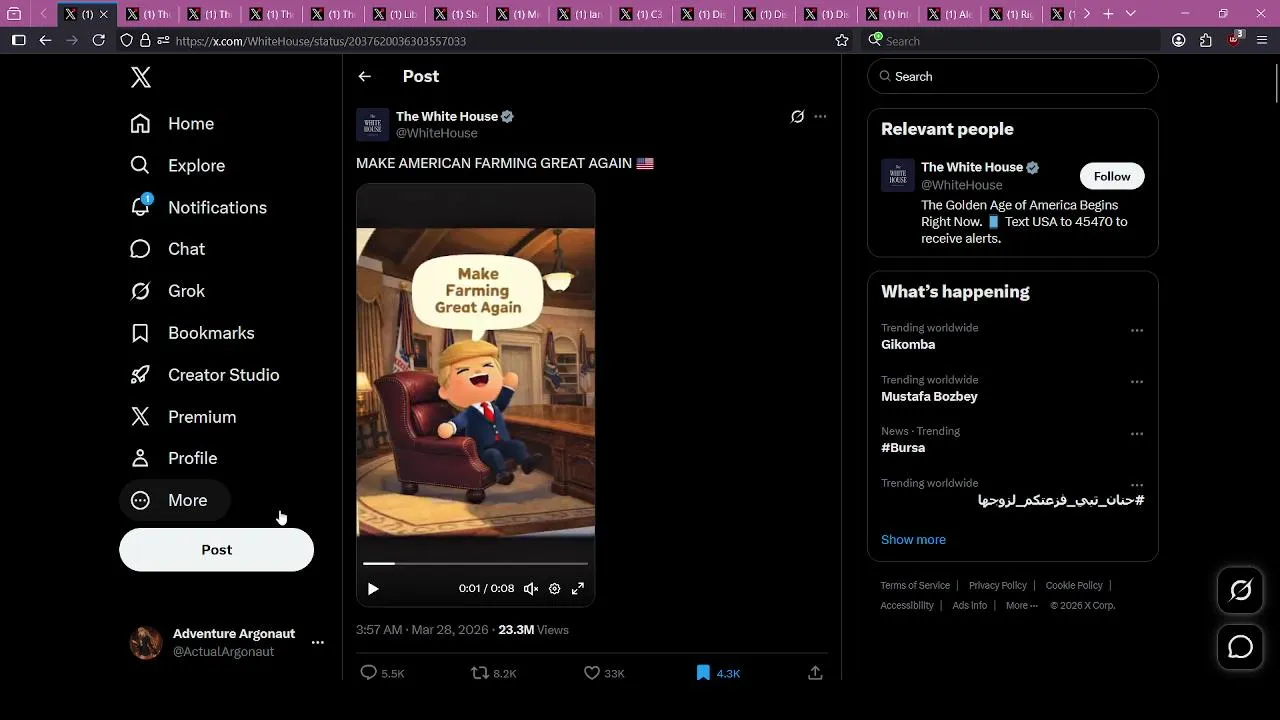
Task: Open Ads info footer link
Action: [x=970, y=606]
